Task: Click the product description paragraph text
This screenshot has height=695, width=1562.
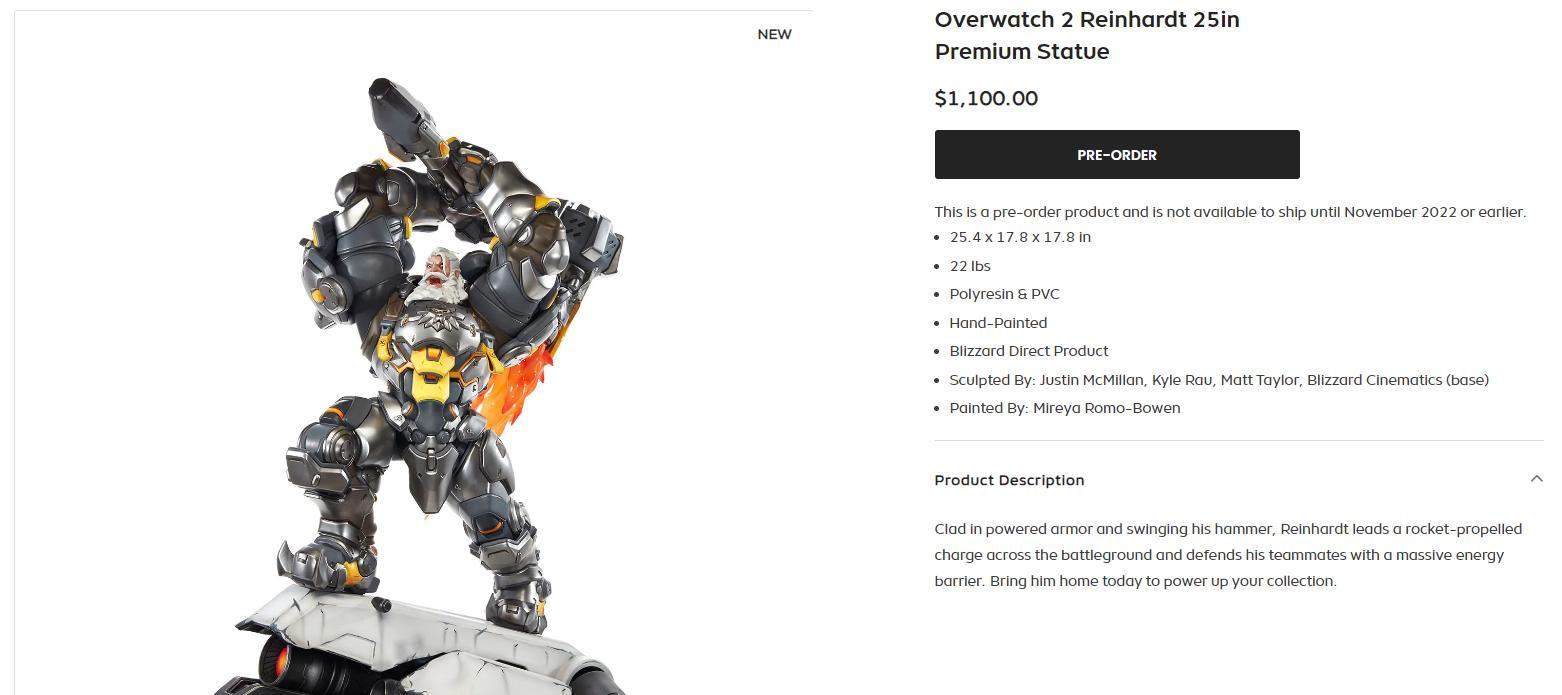Action: (x=1228, y=555)
